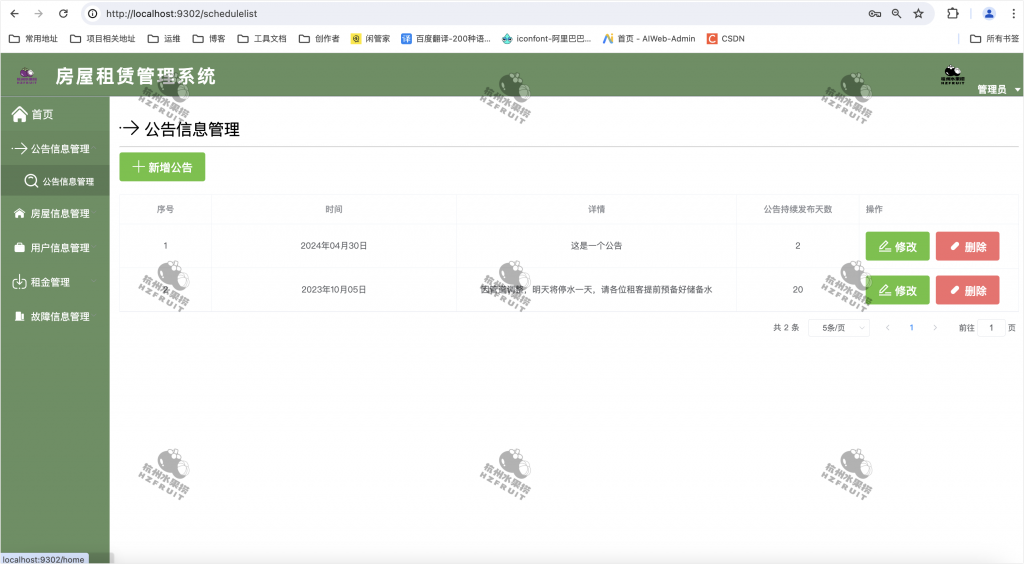Viewport: 1024px width, 564px height.
Task: Select the 公告信息管理 submenu item
Action: pos(55,181)
